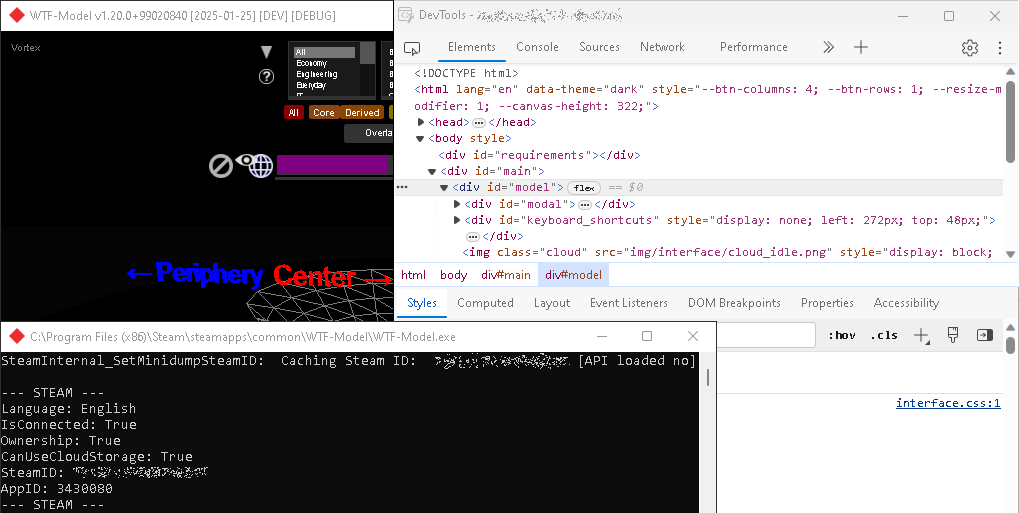Open the Performance tab

pyautogui.click(x=754, y=47)
